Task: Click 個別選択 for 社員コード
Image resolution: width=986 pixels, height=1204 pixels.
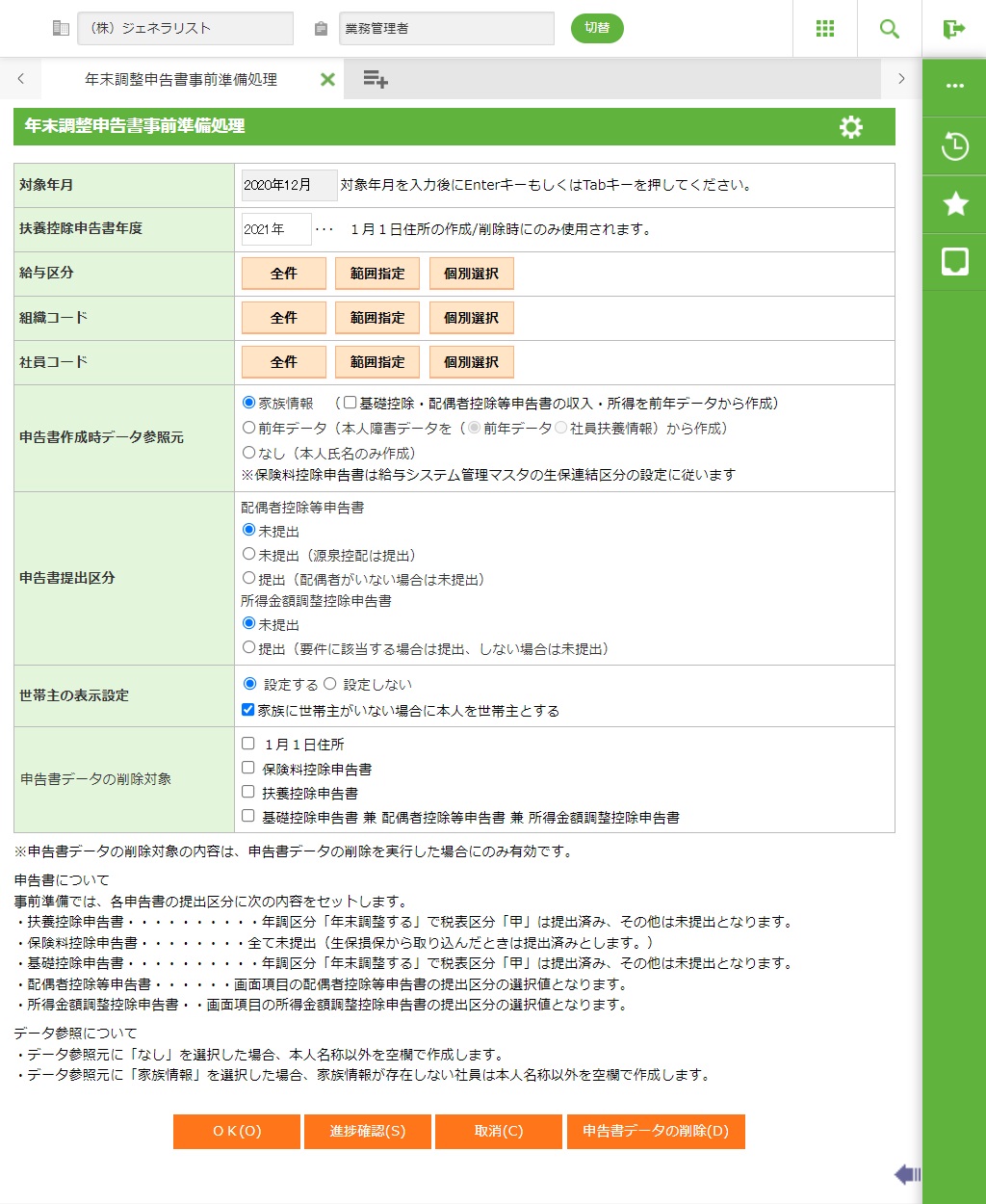Action: (x=472, y=362)
